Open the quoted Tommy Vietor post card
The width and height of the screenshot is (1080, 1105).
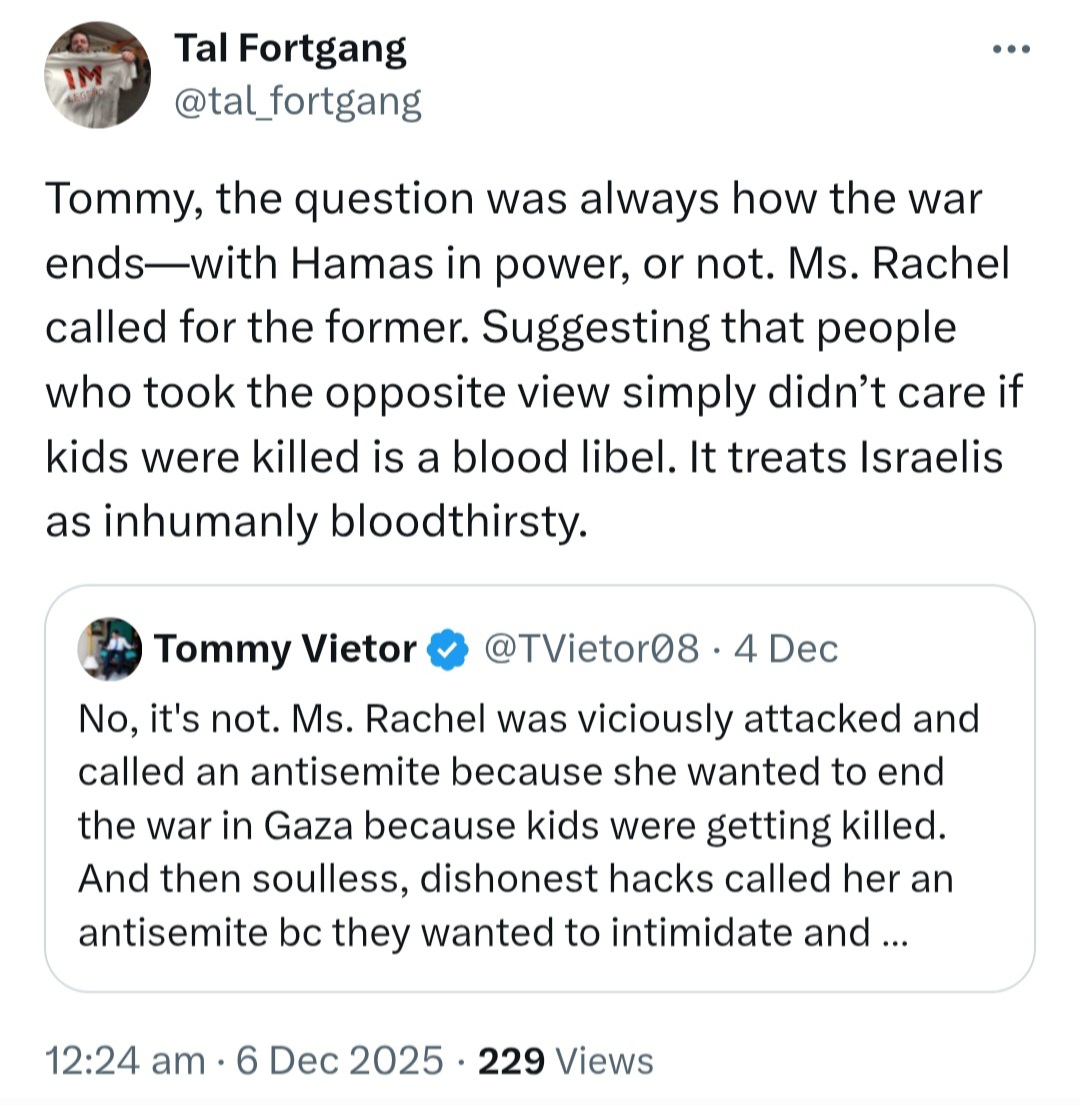[x=540, y=788]
